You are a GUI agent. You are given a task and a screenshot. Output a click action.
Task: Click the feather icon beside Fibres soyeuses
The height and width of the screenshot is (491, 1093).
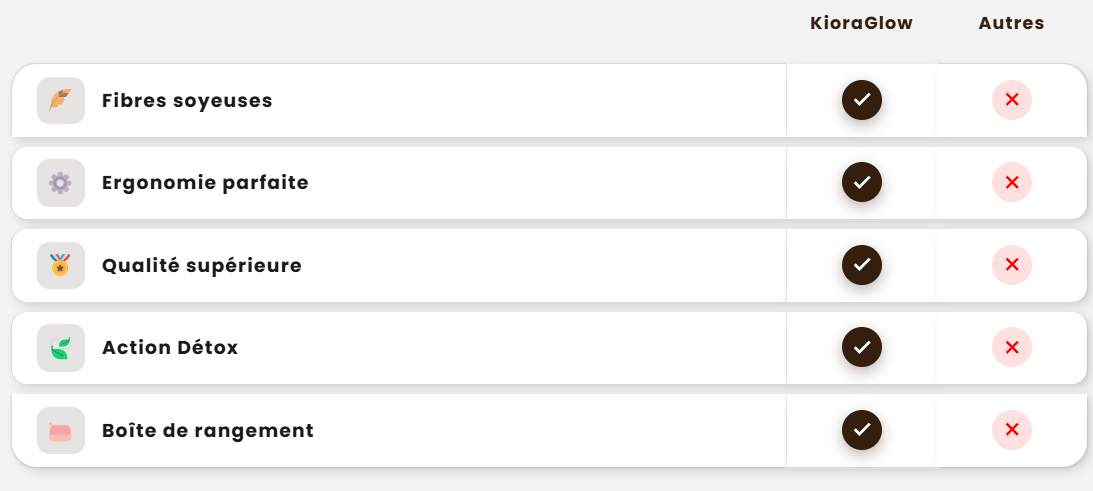(61, 100)
